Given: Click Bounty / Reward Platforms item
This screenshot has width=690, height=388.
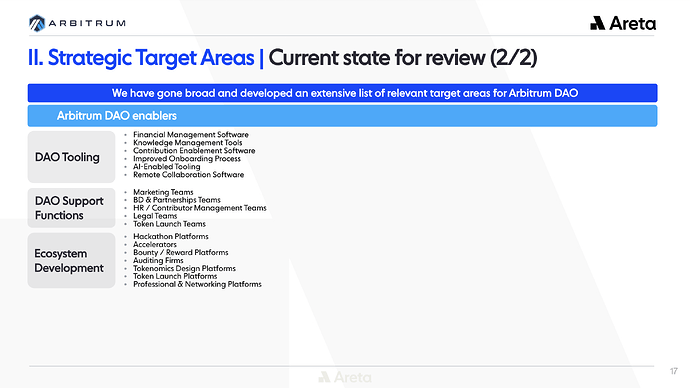Looking at the screenshot, I should pos(180,253).
